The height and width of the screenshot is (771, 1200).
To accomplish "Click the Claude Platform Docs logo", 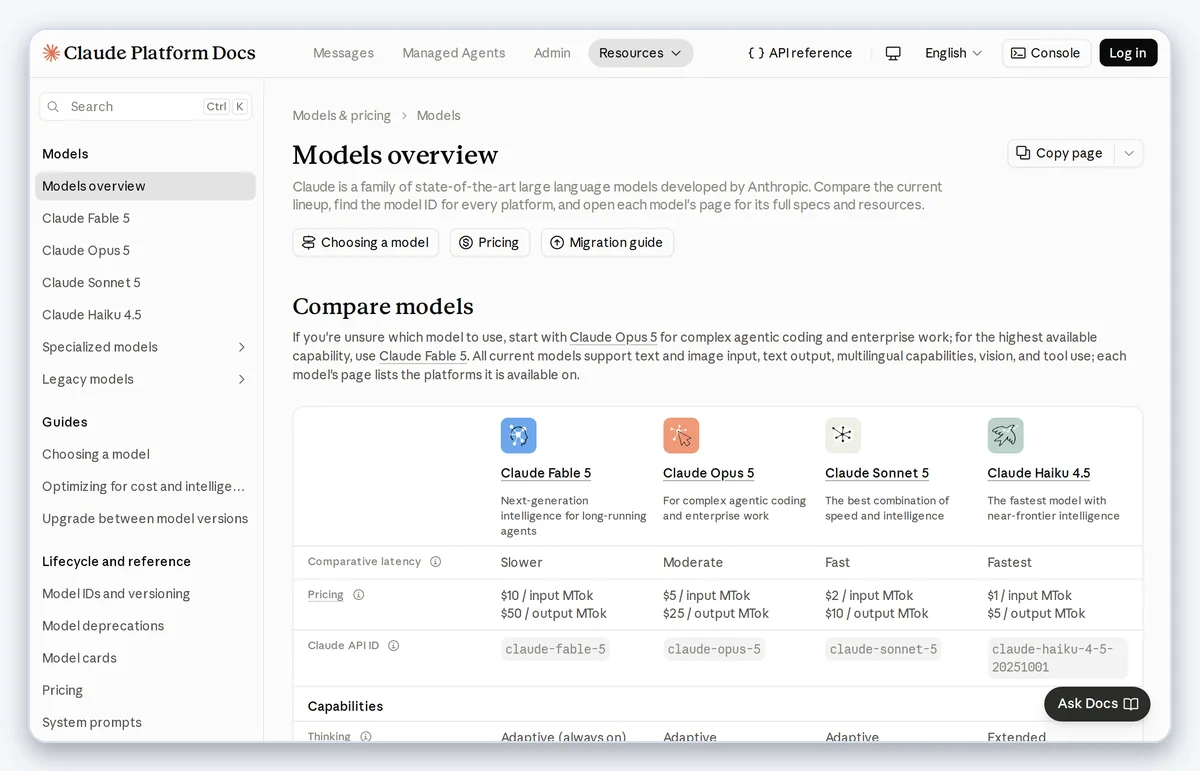I will [149, 53].
